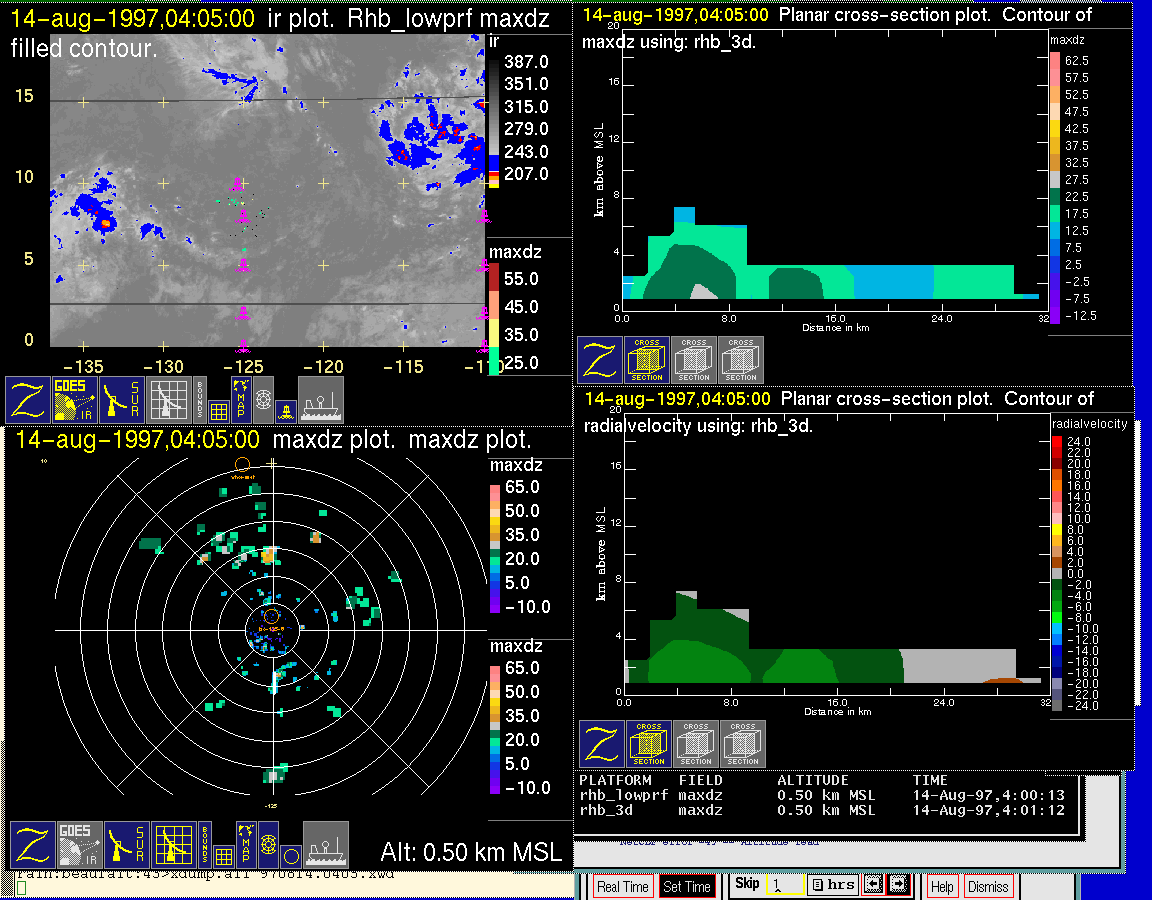Click the third cross-section icon in radialvelocity panel
This screenshot has height=900, width=1152.
[743, 745]
